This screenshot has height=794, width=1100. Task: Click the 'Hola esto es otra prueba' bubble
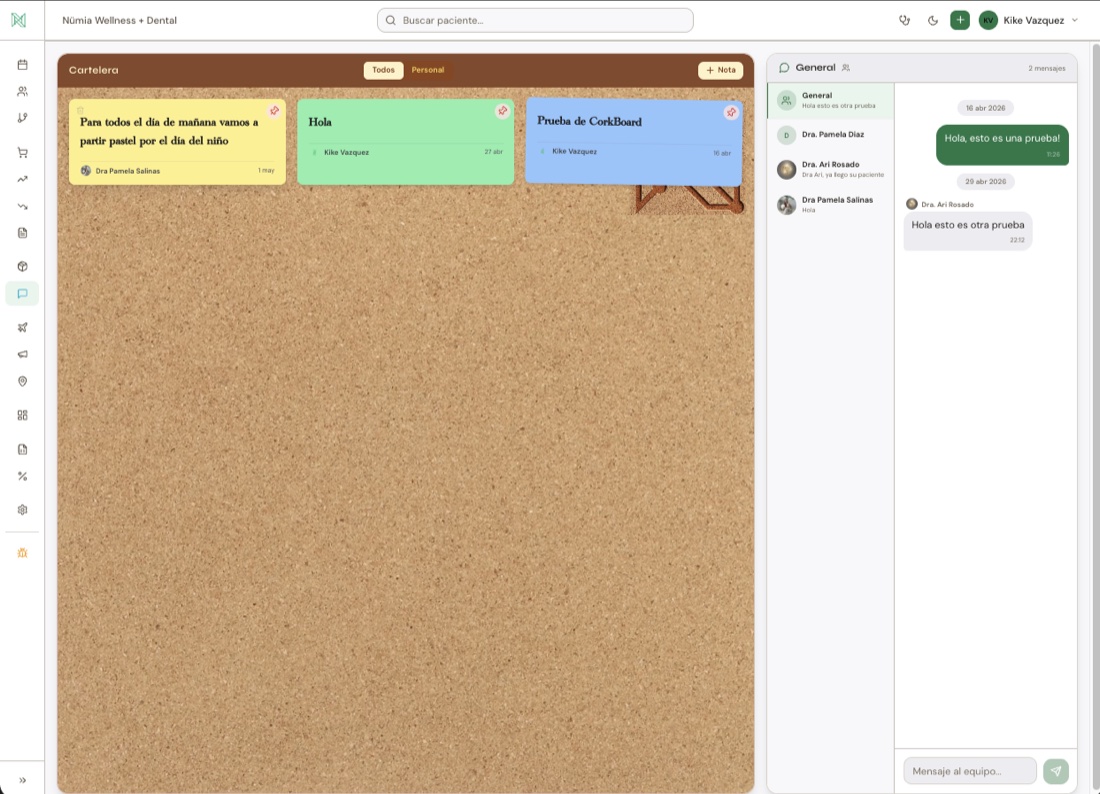click(967, 231)
